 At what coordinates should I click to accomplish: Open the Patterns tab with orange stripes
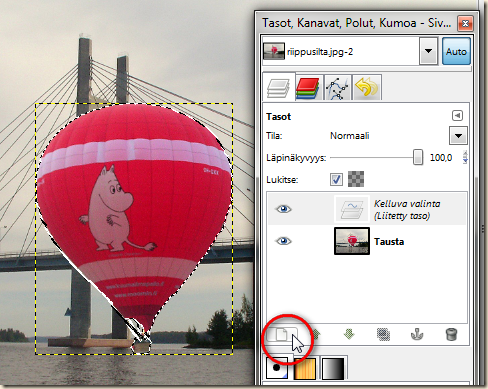(305, 368)
